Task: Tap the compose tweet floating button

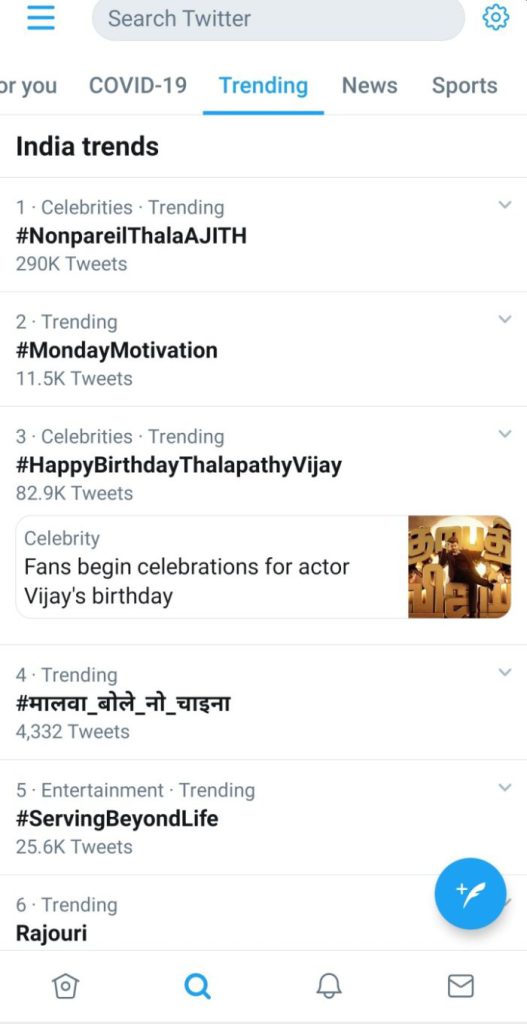Action: click(x=470, y=893)
